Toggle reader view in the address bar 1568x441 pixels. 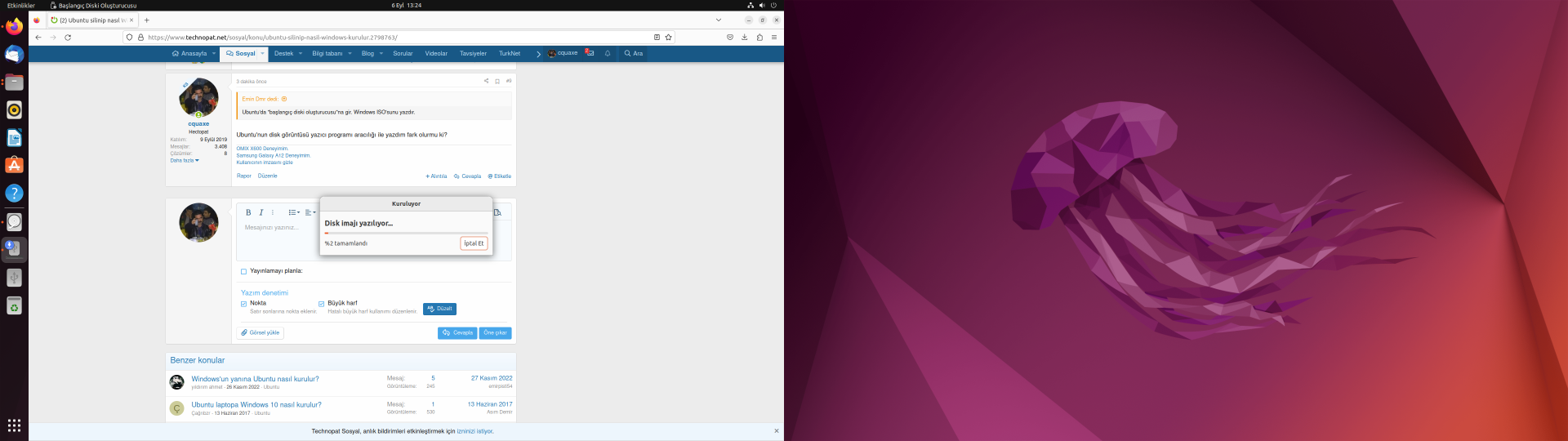point(657,37)
